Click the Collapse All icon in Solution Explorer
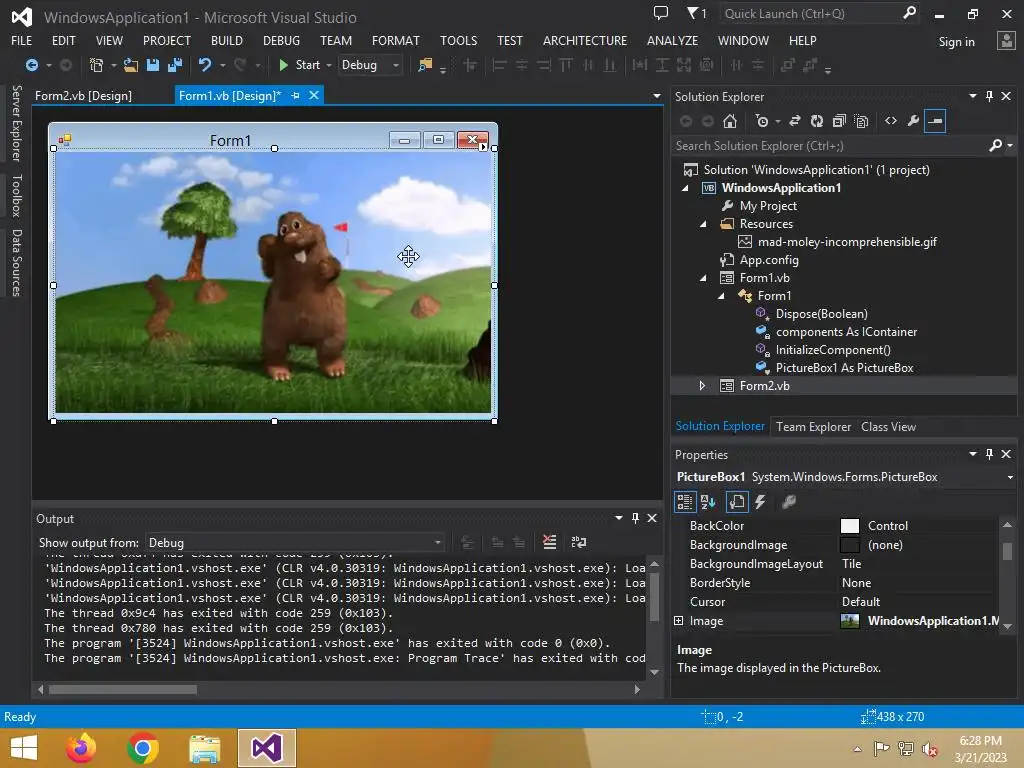 (x=839, y=121)
